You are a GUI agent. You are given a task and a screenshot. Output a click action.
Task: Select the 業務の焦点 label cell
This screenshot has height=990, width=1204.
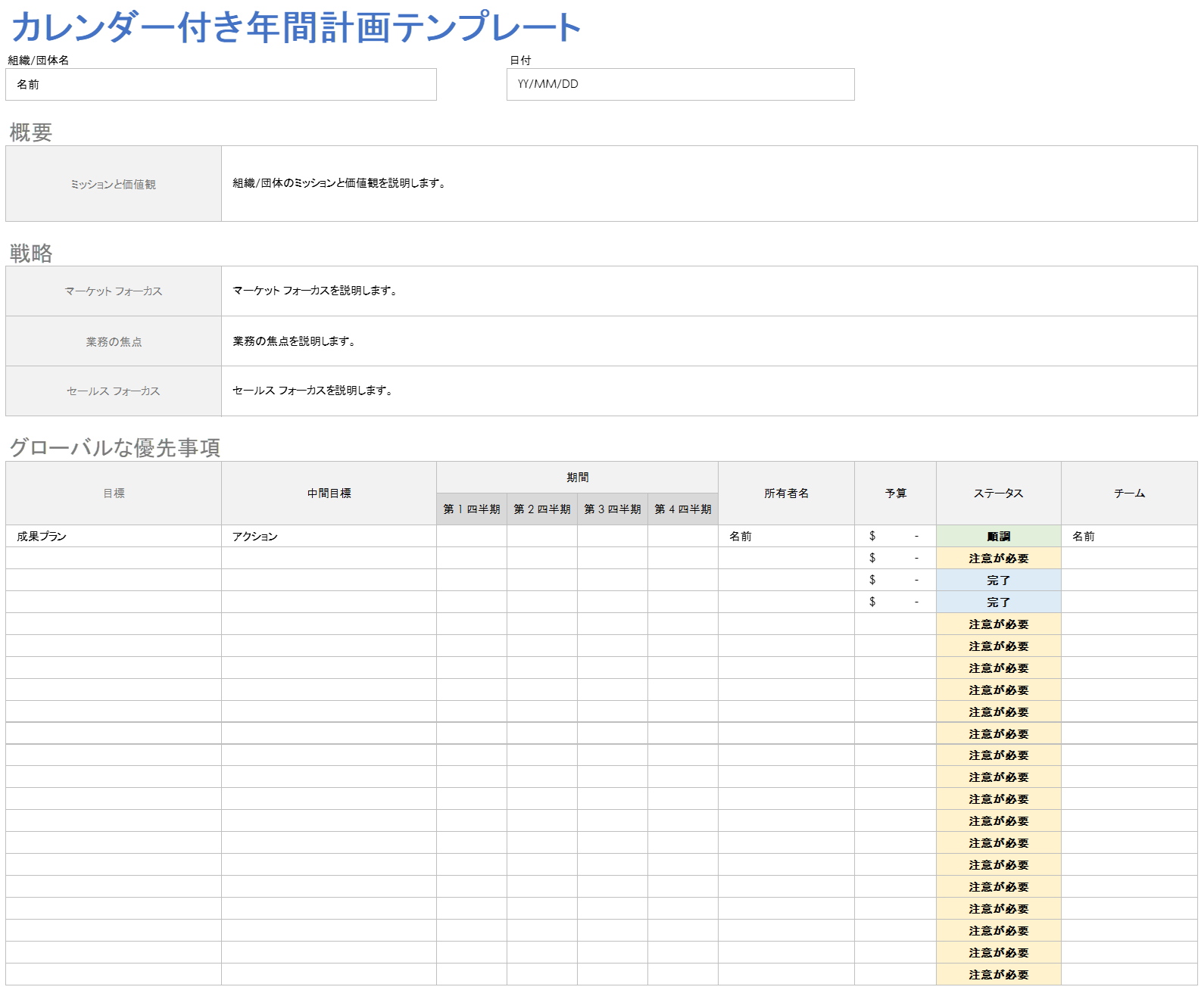[114, 341]
